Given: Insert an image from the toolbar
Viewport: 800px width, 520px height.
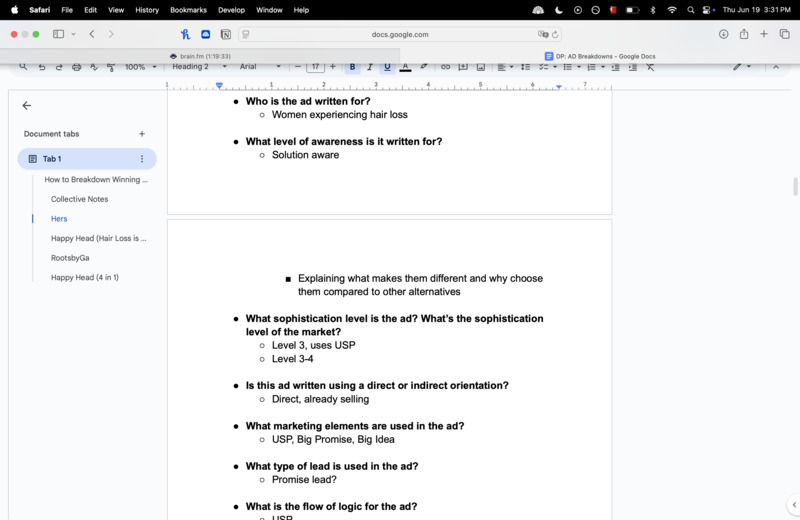Looking at the screenshot, I should click(481, 67).
